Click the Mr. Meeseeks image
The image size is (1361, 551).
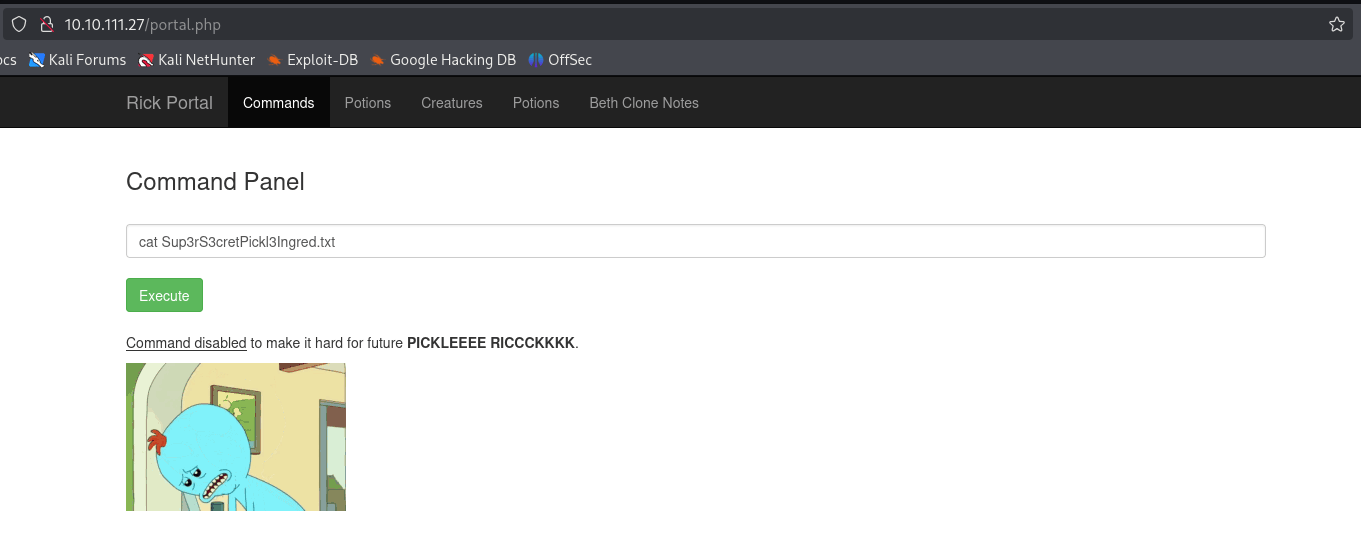[x=236, y=437]
